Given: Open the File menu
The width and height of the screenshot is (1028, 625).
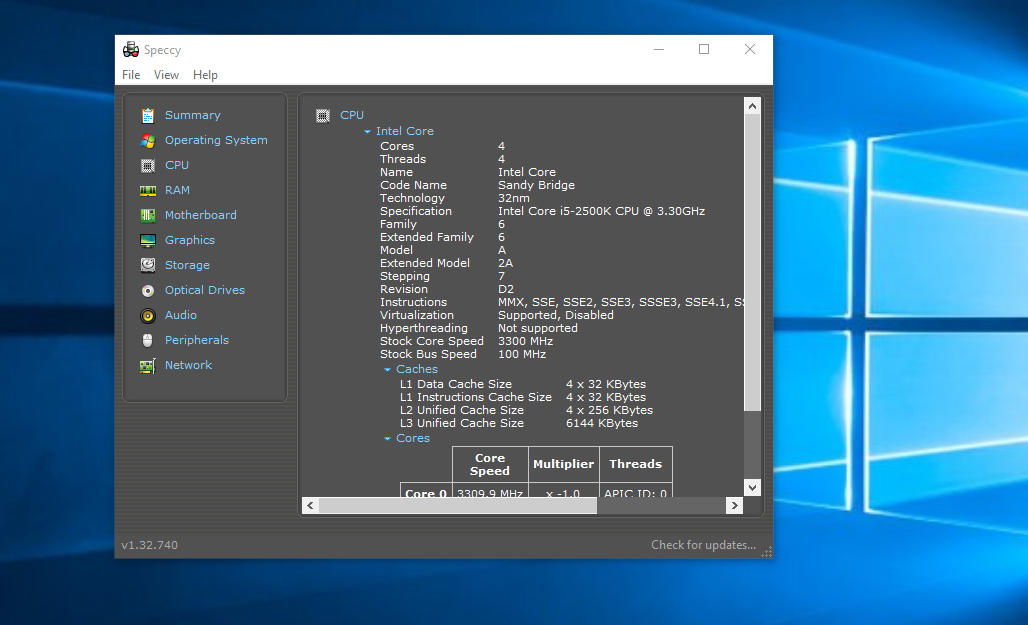Looking at the screenshot, I should [x=131, y=75].
